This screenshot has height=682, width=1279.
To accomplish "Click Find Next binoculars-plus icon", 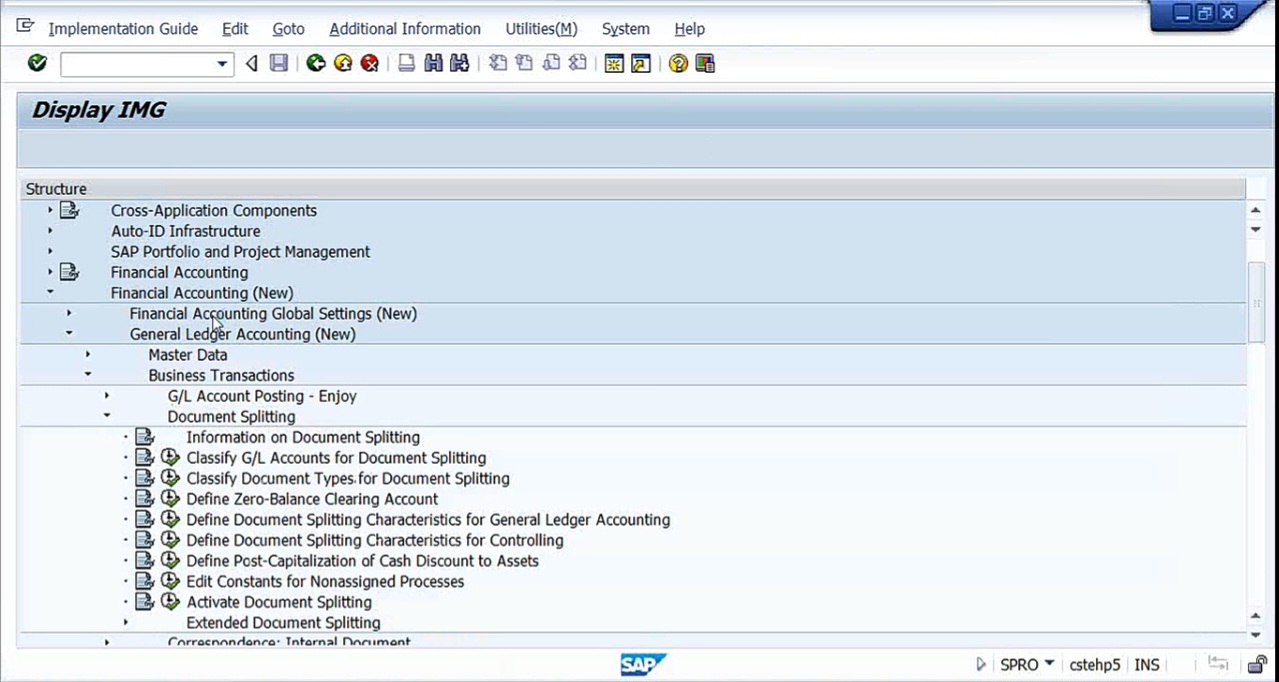I will (460, 63).
